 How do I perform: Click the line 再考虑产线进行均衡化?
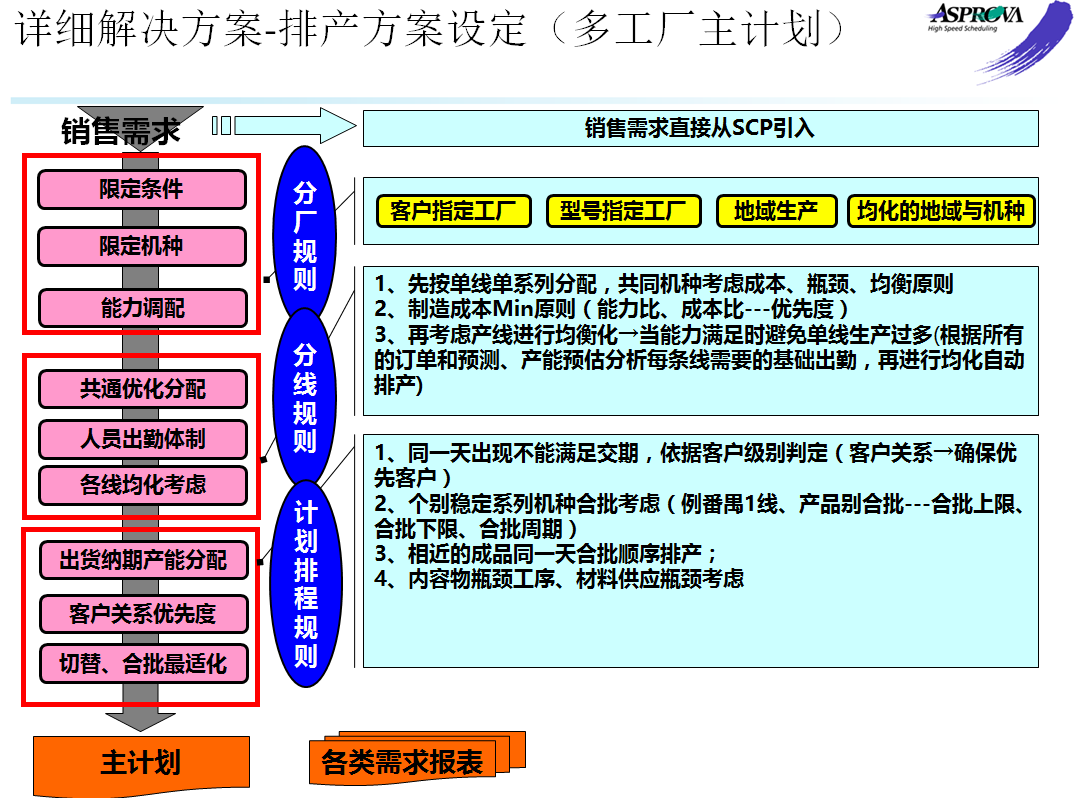pyautogui.click(x=699, y=360)
